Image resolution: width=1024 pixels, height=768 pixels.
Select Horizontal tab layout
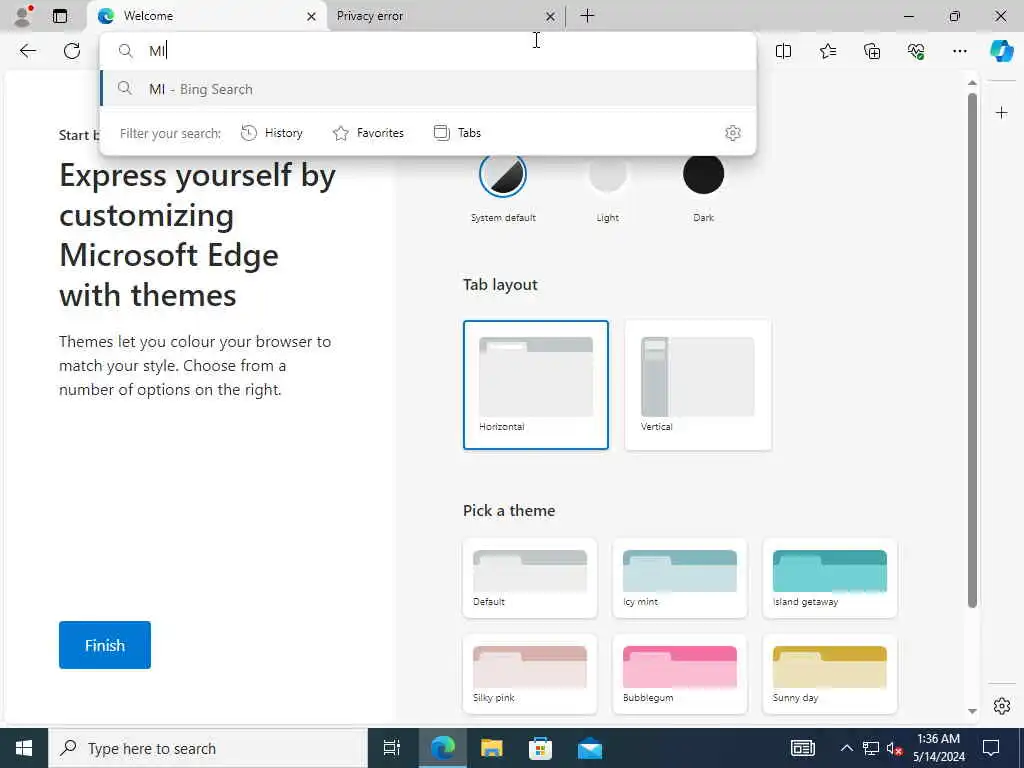(536, 385)
